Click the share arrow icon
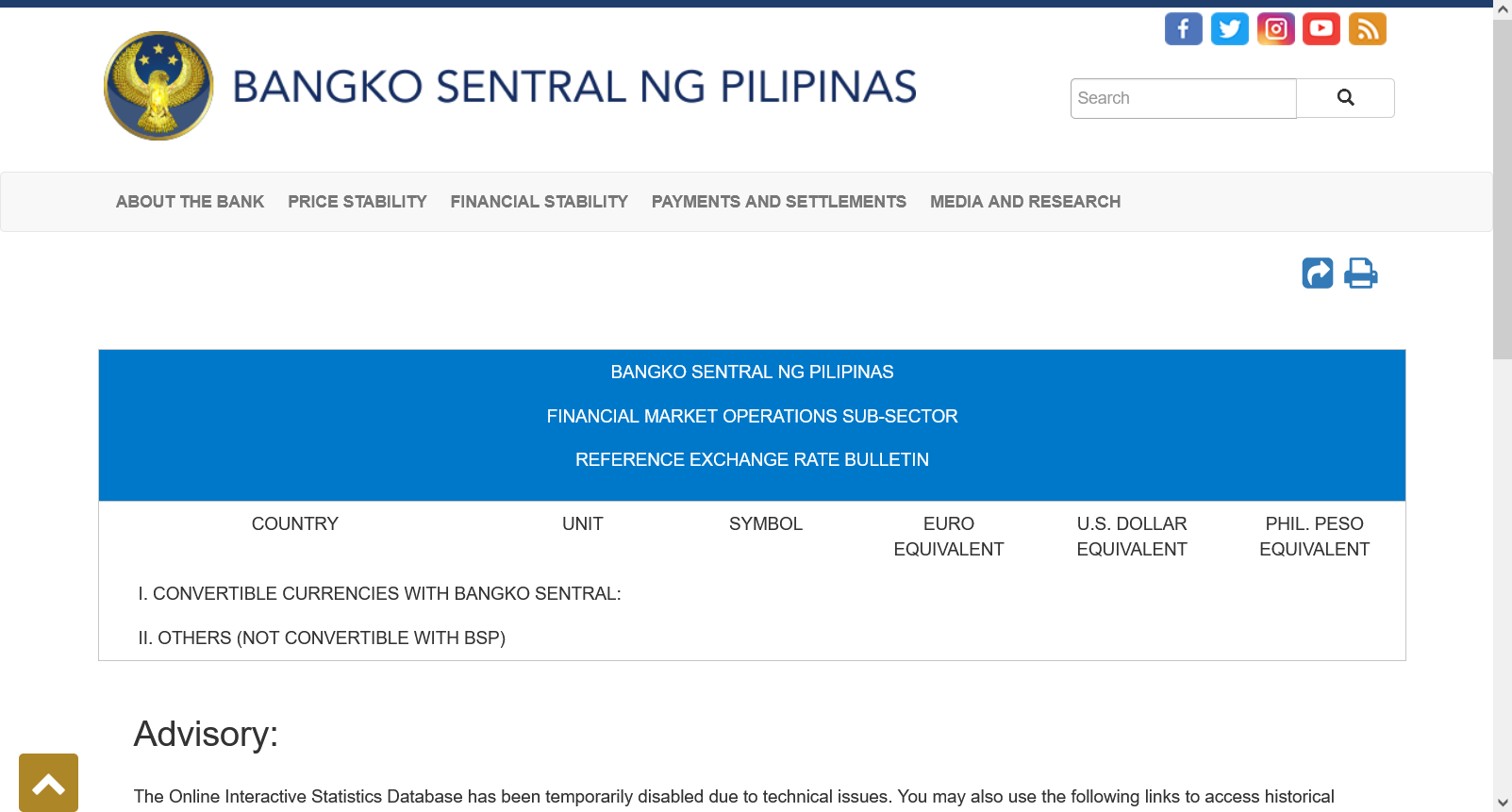The width and height of the screenshot is (1512, 812). [x=1318, y=273]
